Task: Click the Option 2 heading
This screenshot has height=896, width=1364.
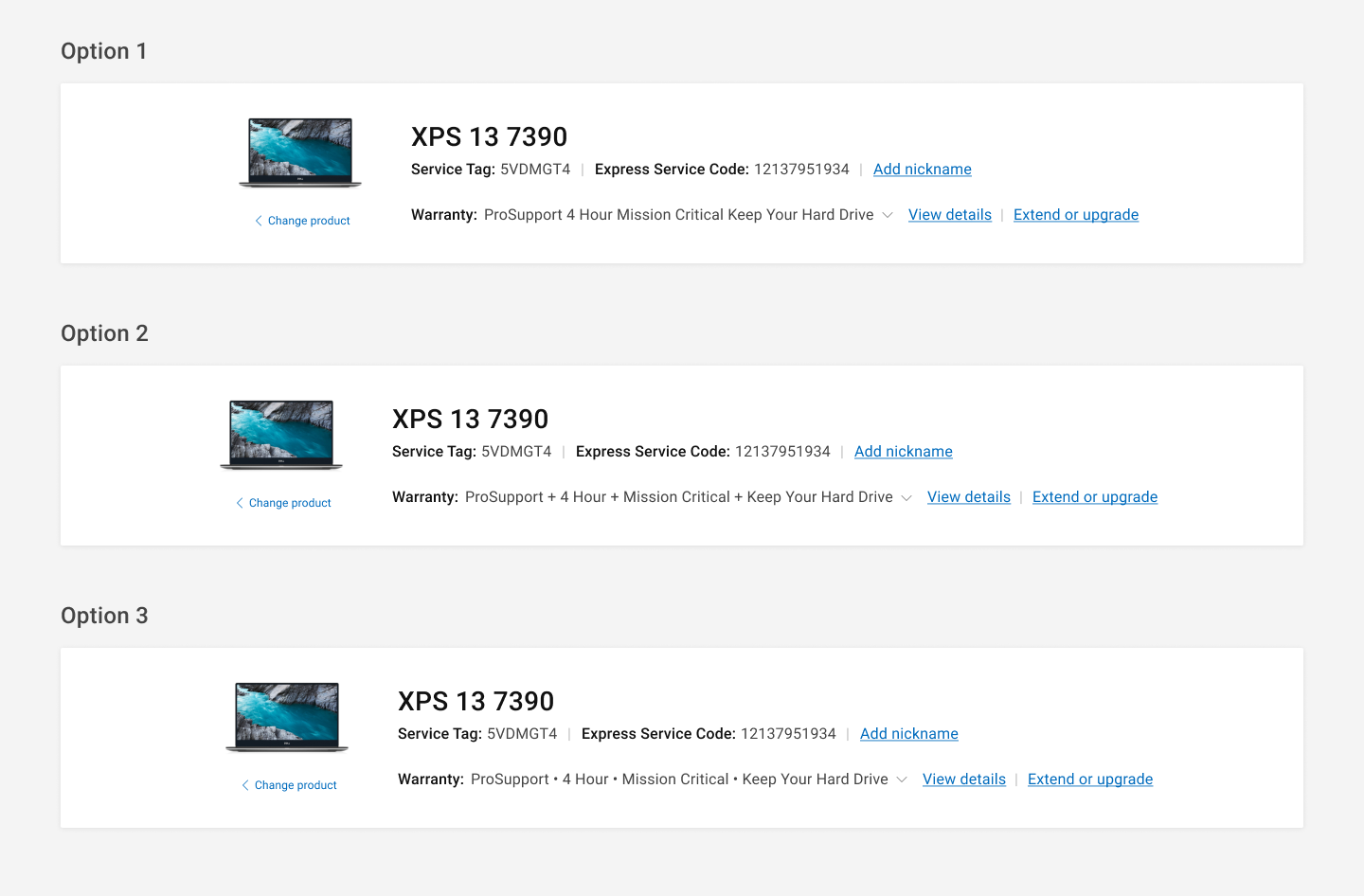Action: (104, 333)
